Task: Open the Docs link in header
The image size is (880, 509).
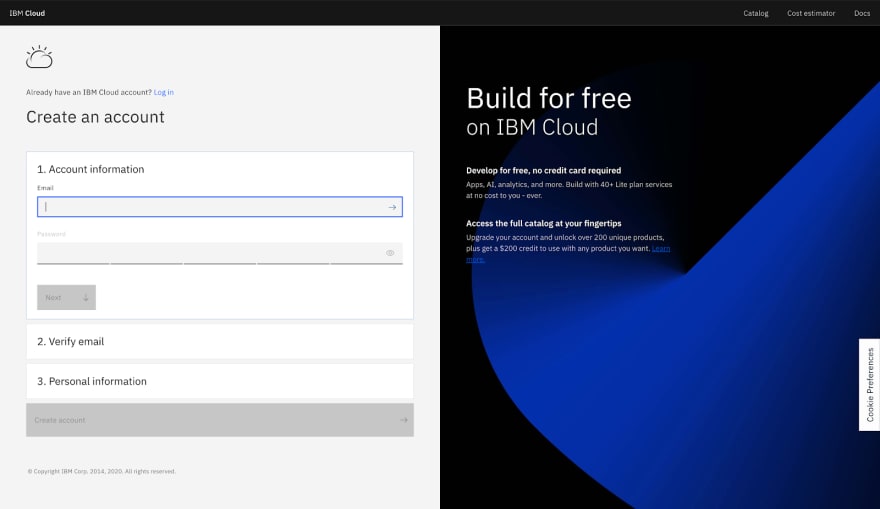Action: (x=862, y=13)
